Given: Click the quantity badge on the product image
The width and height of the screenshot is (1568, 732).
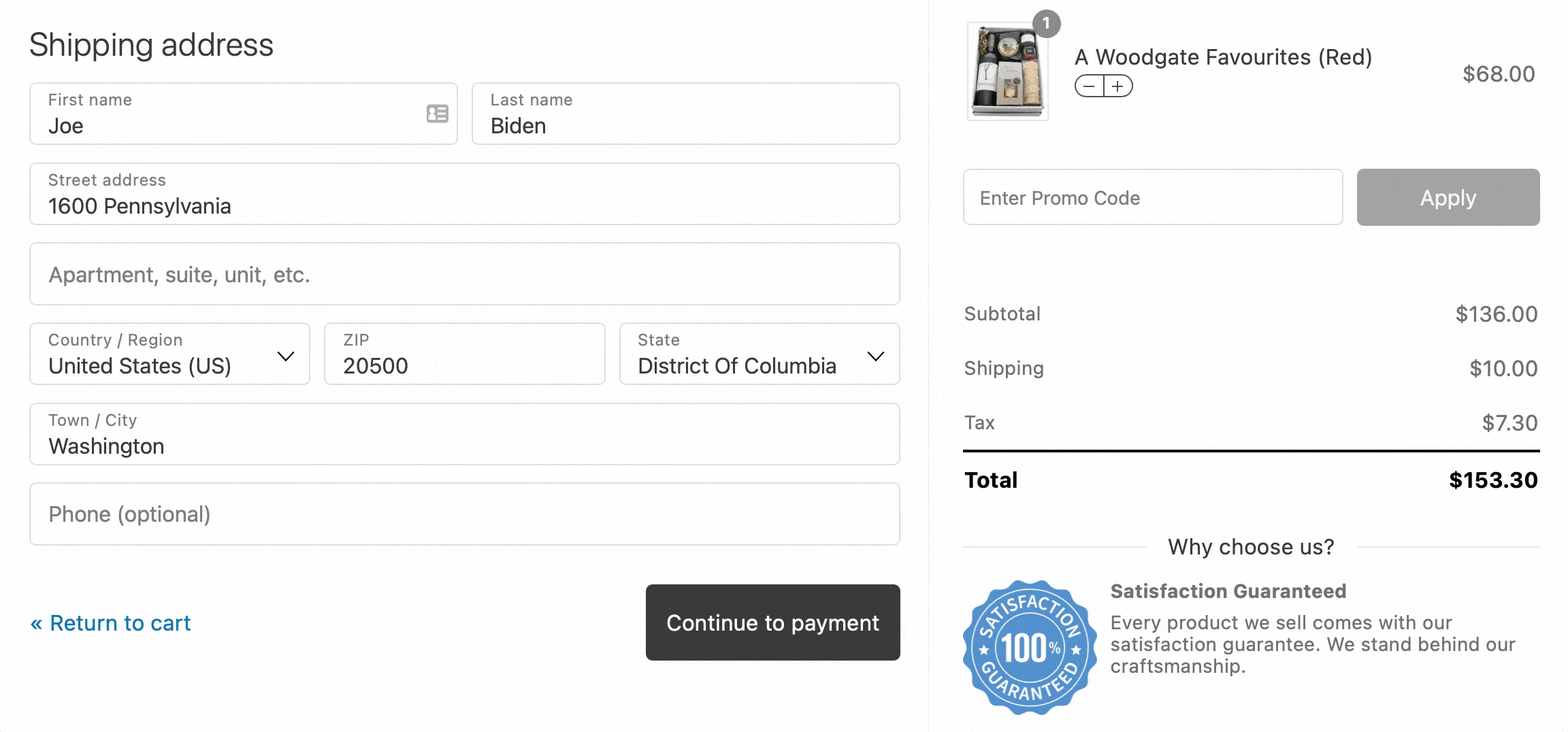Looking at the screenshot, I should [1047, 23].
